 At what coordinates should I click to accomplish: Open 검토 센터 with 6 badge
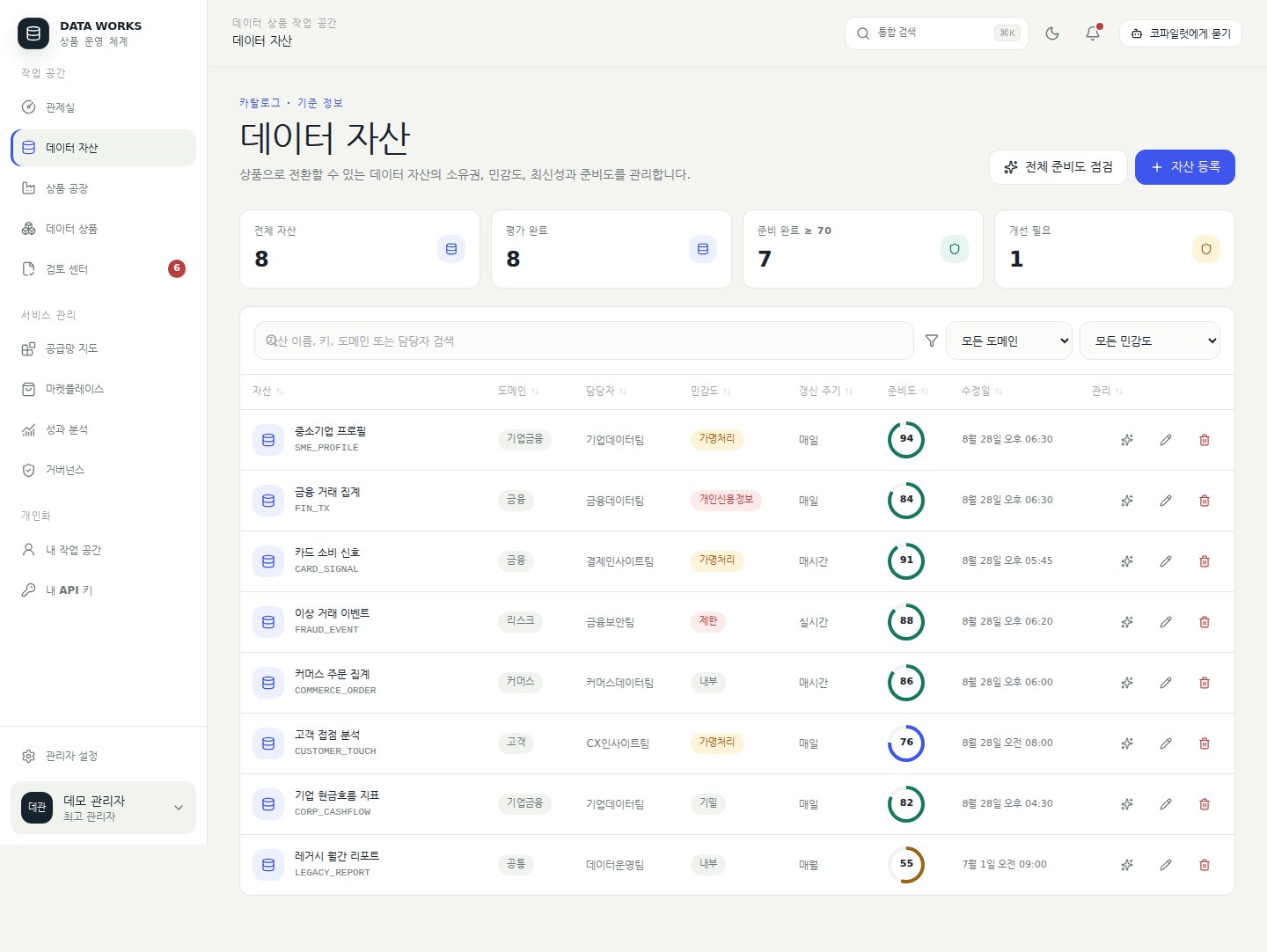point(103,269)
